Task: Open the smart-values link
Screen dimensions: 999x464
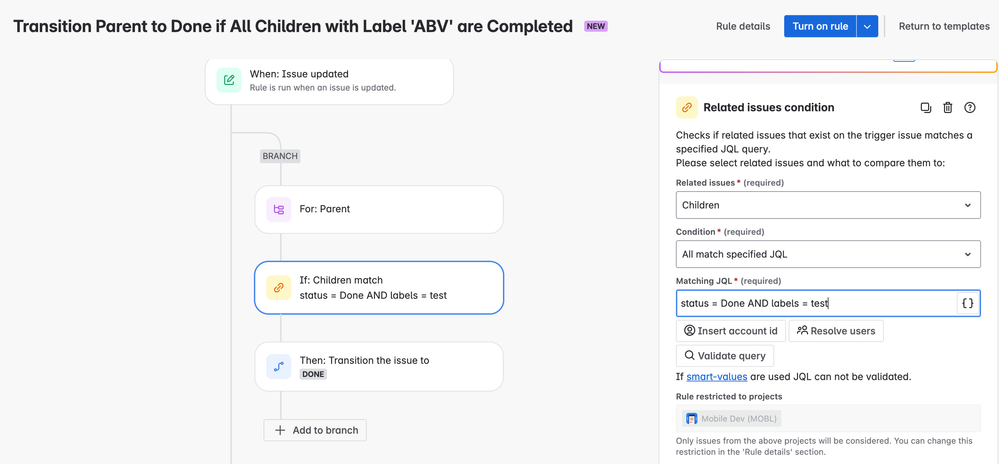Action: click(716, 377)
